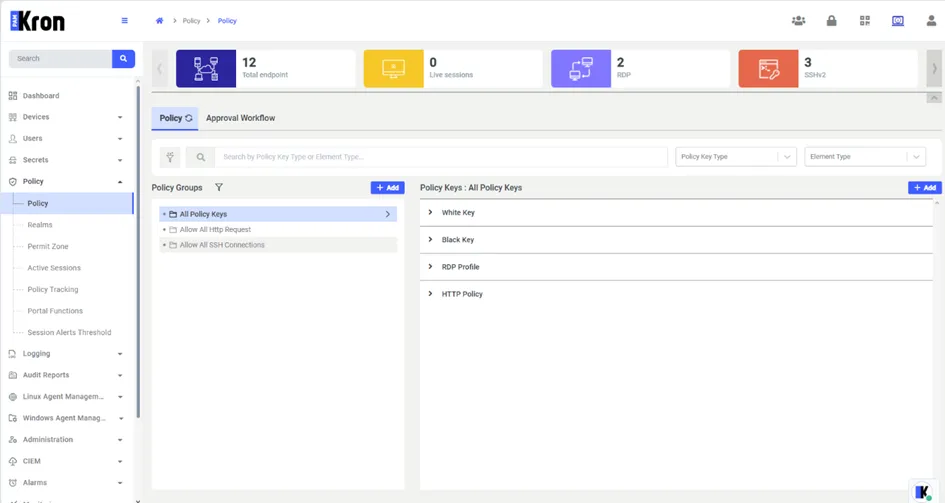Click the filter funnel next to Policy Groups
Image resolution: width=945 pixels, height=503 pixels.
click(x=219, y=187)
